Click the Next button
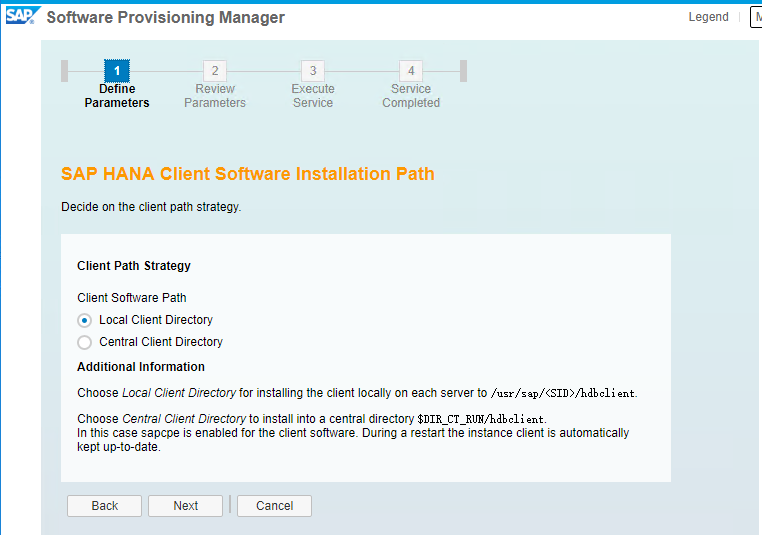 (186, 506)
